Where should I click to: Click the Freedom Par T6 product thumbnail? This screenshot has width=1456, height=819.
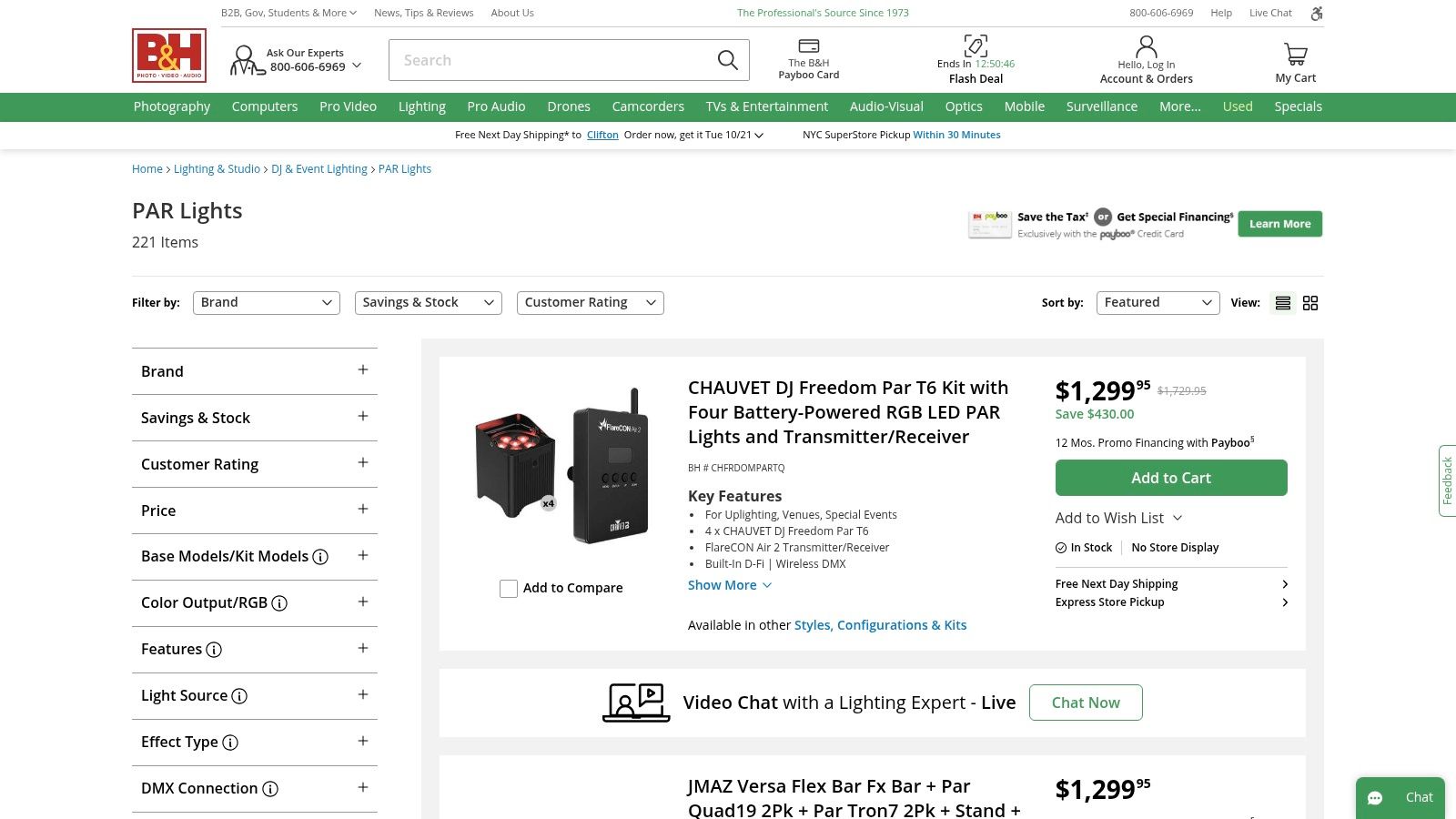pyautogui.click(x=562, y=466)
